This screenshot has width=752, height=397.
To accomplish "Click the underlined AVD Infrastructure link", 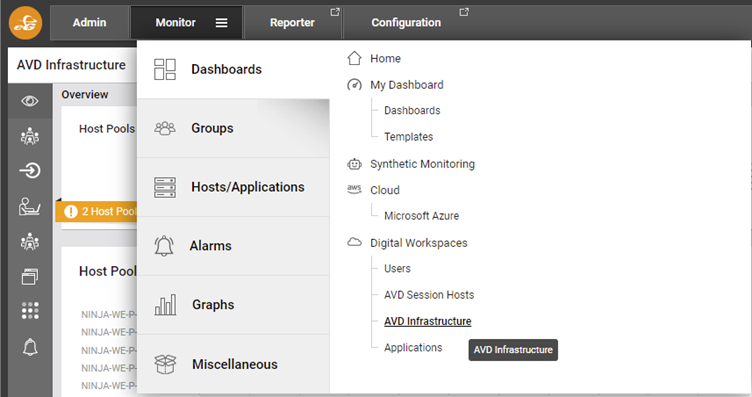I will pos(427,321).
